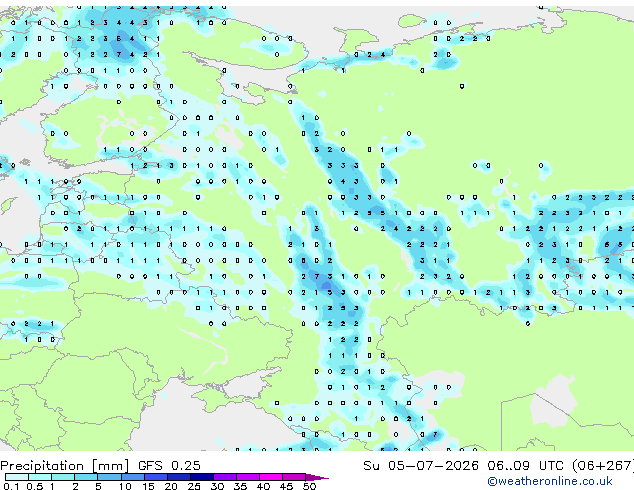Click the legend label '35'

coord(240,486)
